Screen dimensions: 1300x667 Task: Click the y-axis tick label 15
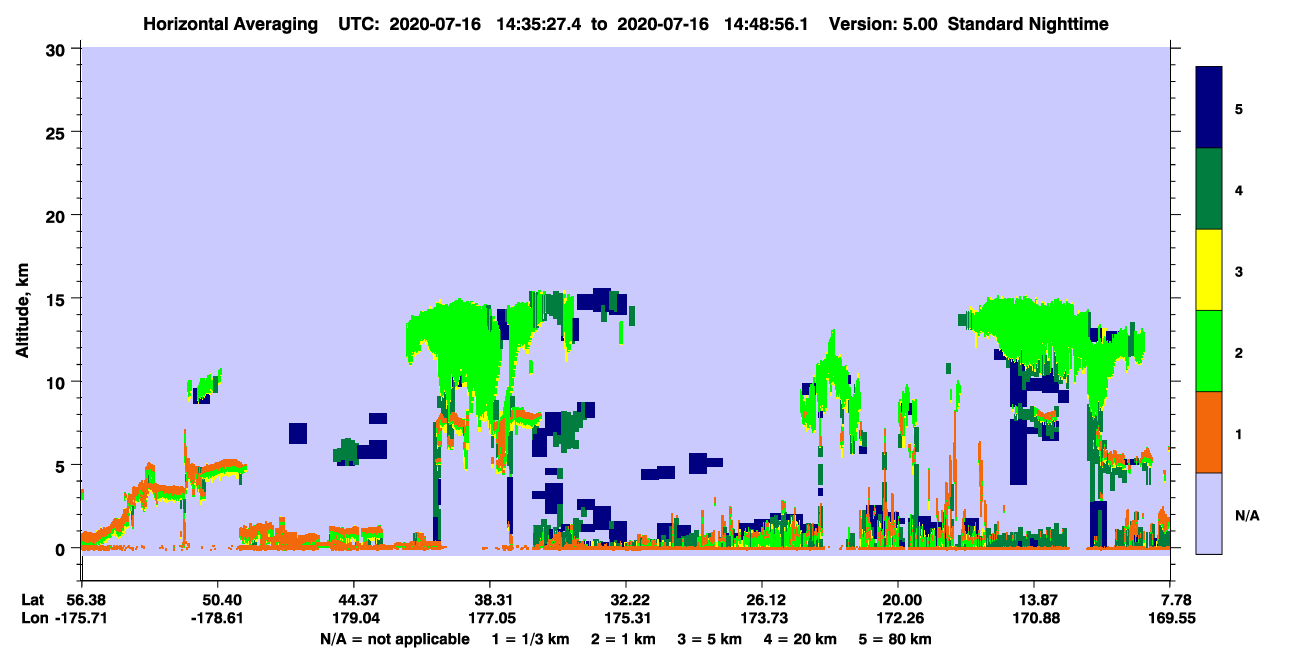point(58,299)
